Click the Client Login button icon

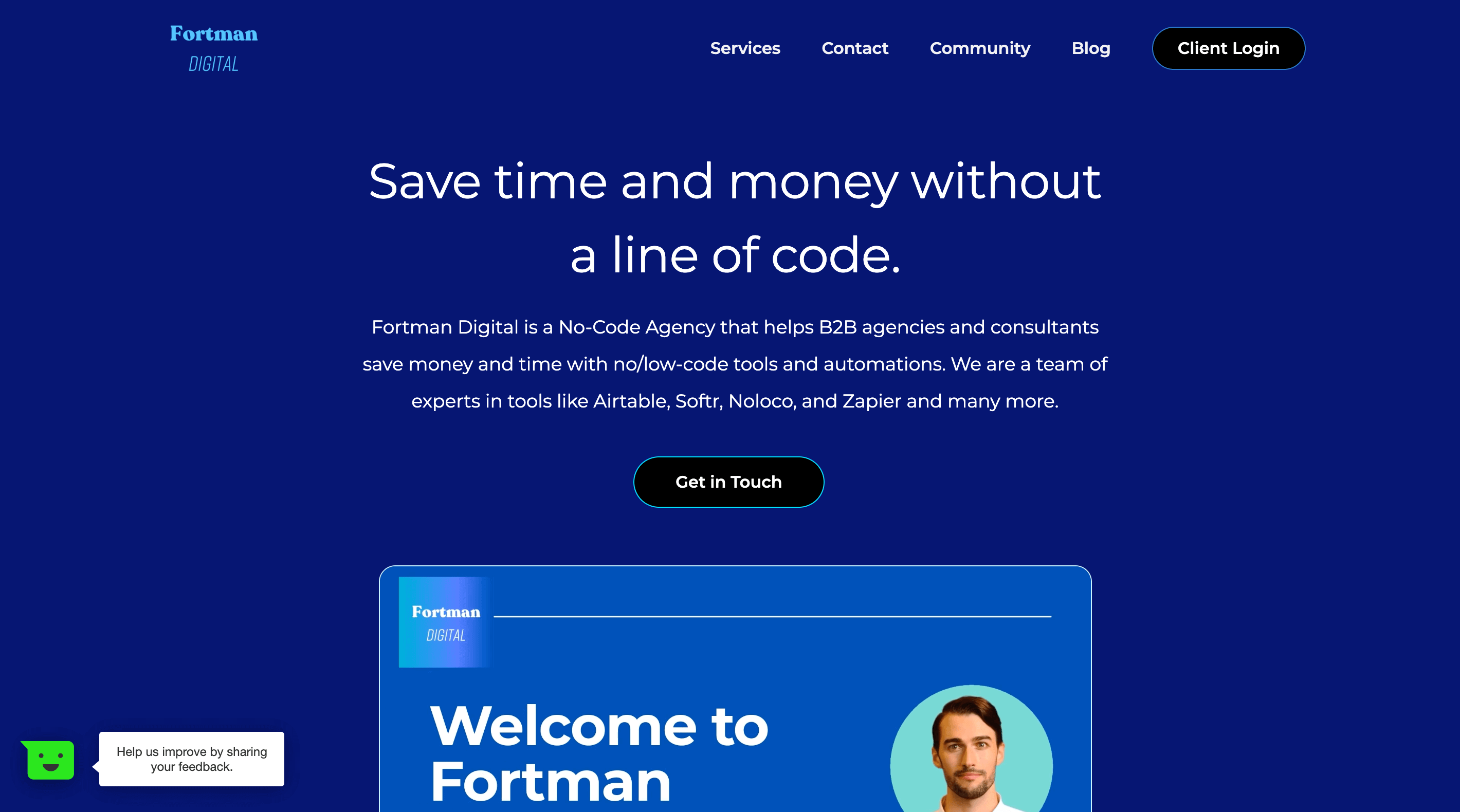point(1228,48)
